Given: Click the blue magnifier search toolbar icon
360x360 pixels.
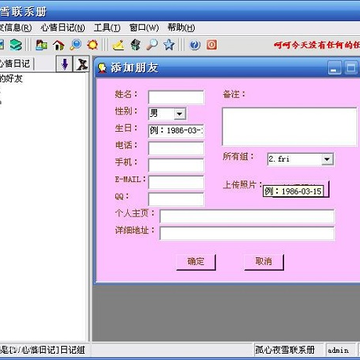Looking at the screenshot, I should point(76,44).
